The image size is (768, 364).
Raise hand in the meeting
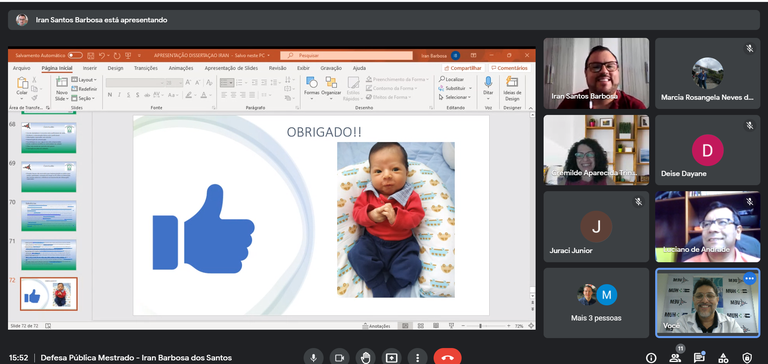[365, 358]
